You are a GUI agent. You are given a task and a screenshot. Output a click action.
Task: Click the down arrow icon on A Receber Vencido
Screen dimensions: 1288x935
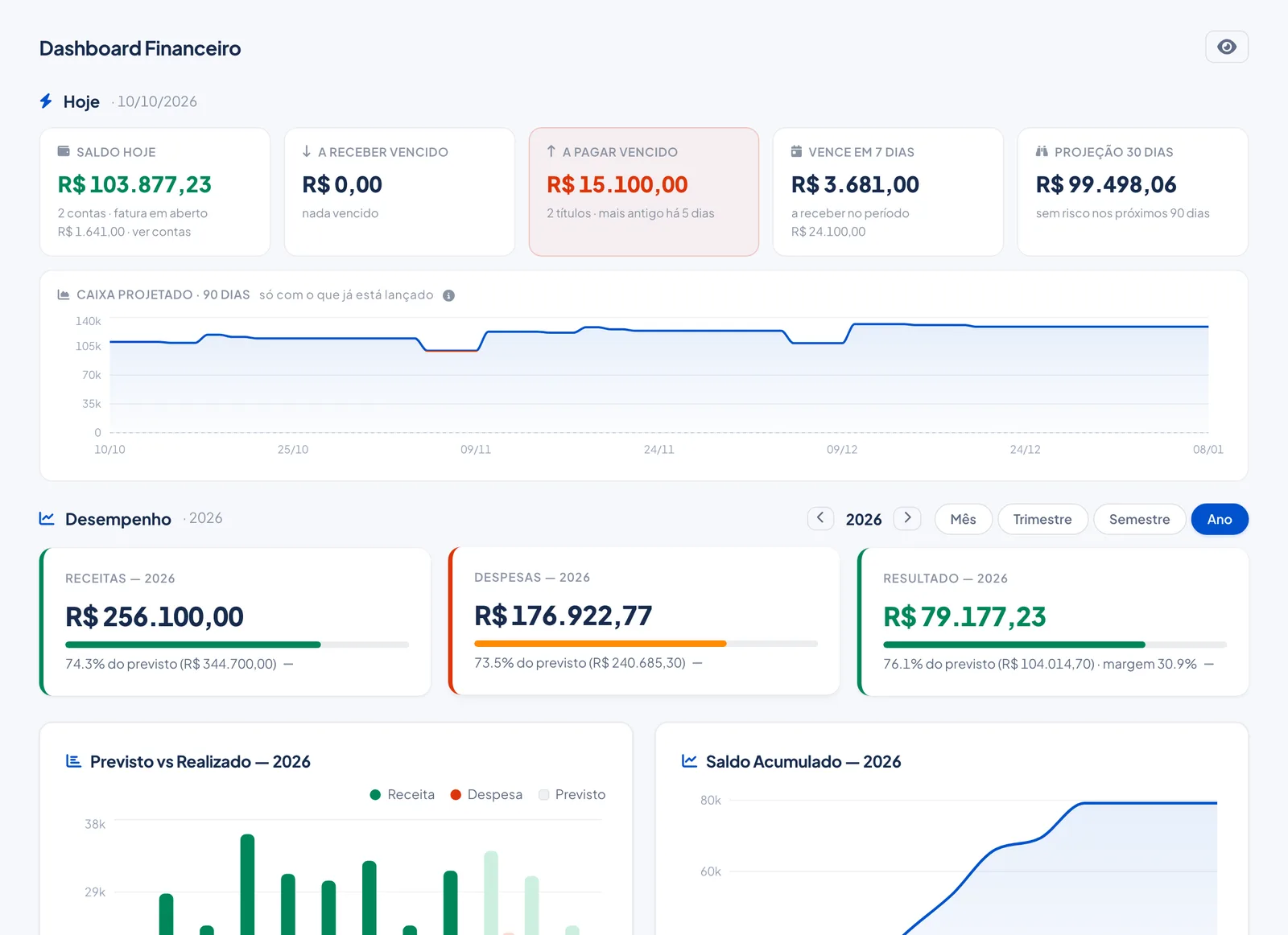tap(307, 151)
